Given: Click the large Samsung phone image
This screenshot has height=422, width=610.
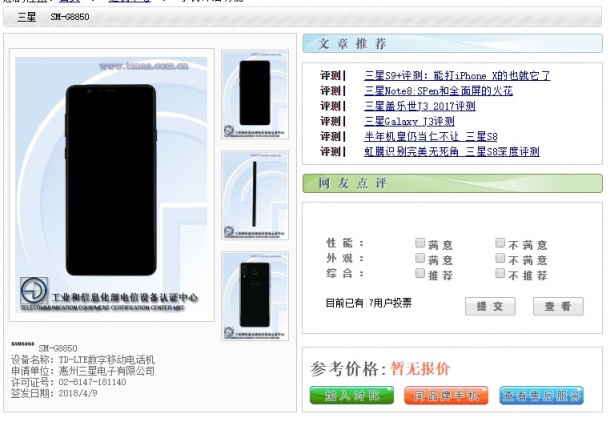Looking at the screenshot, I should click(113, 185).
